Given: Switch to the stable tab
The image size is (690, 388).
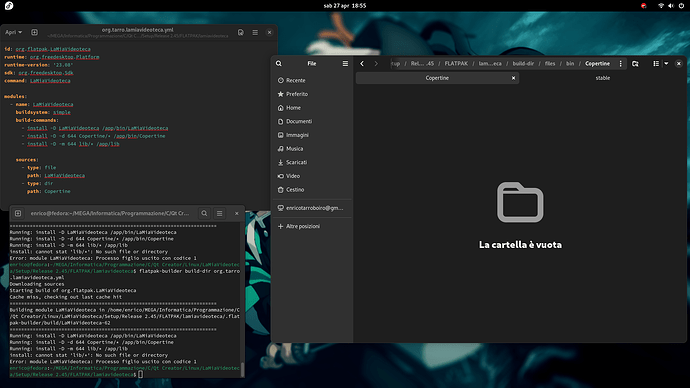Looking at the screenshot, I should click(x=602, y=78).
